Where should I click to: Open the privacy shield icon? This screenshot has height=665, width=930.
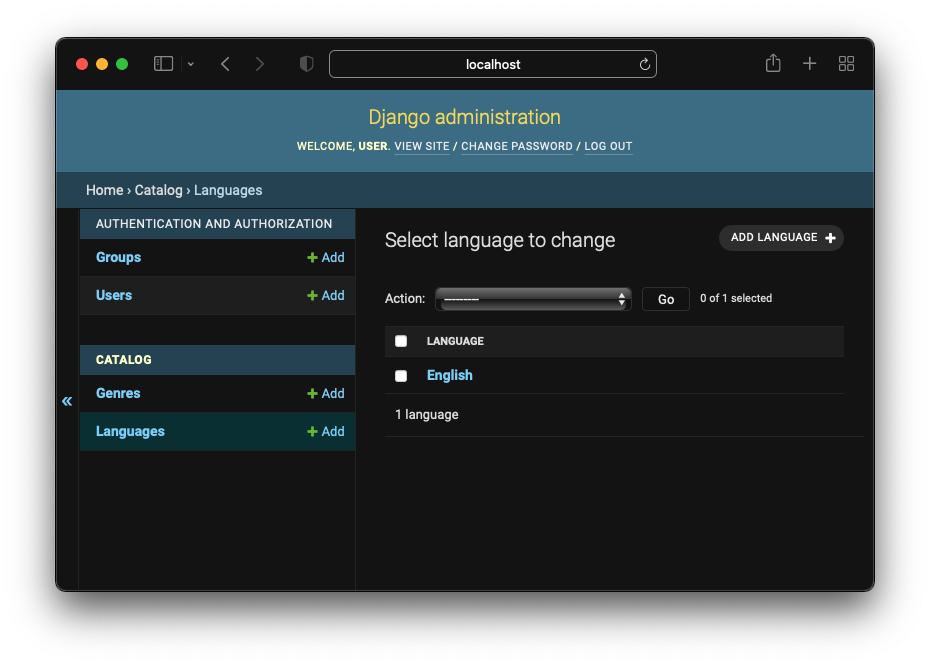pos(306,63)
